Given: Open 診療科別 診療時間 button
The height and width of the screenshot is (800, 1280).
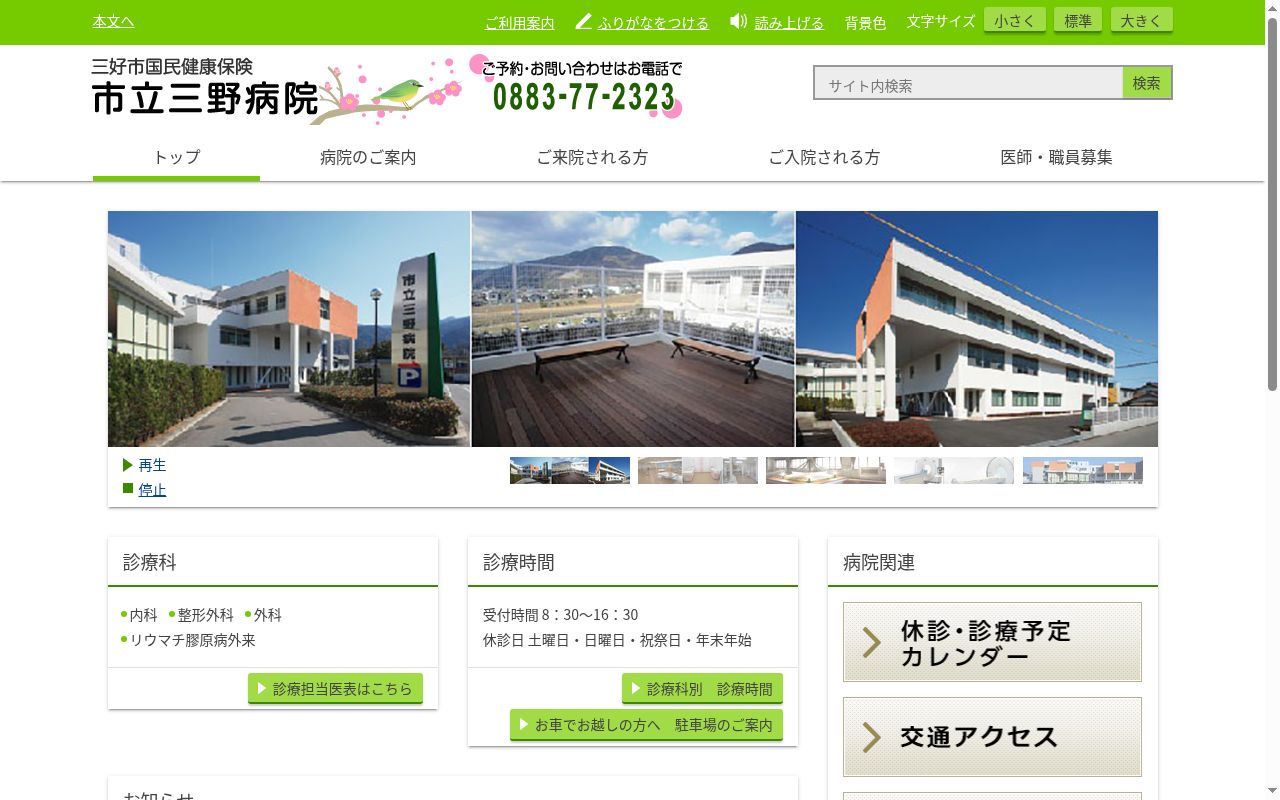Looking at the screenshot, I should 702,688.
